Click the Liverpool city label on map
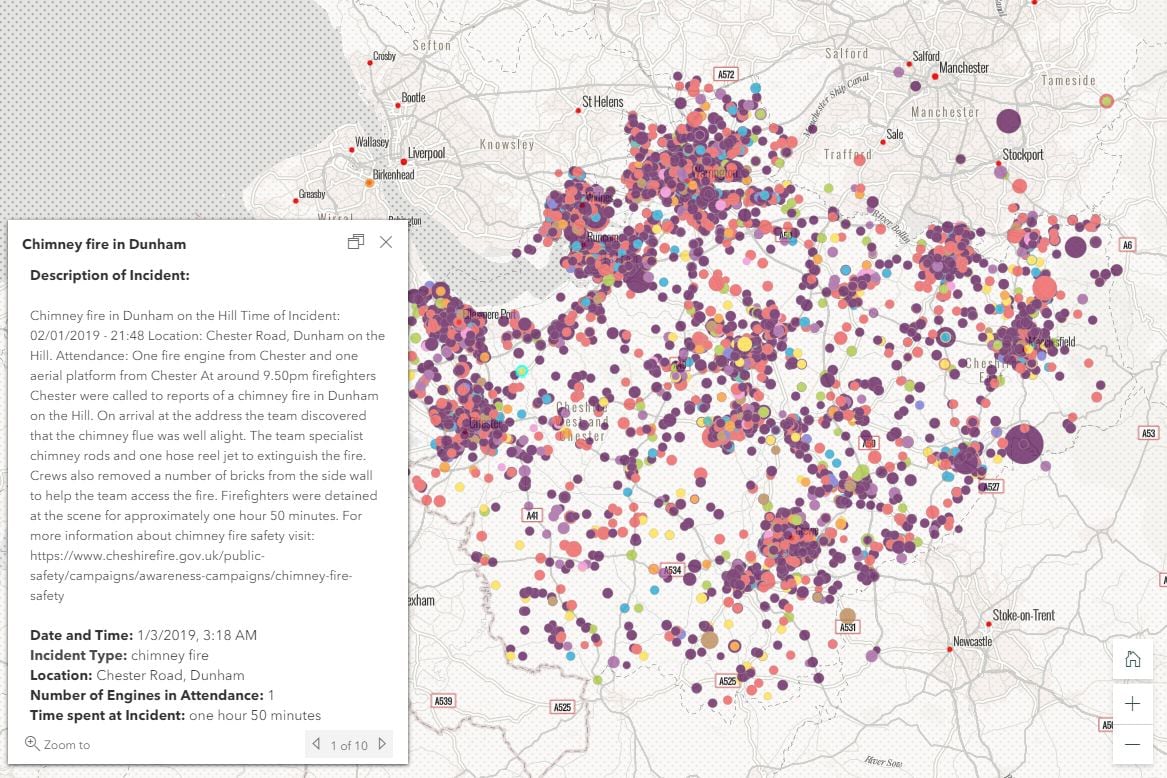This screenshot has width=1167, height=778. (x=426, y=153)
